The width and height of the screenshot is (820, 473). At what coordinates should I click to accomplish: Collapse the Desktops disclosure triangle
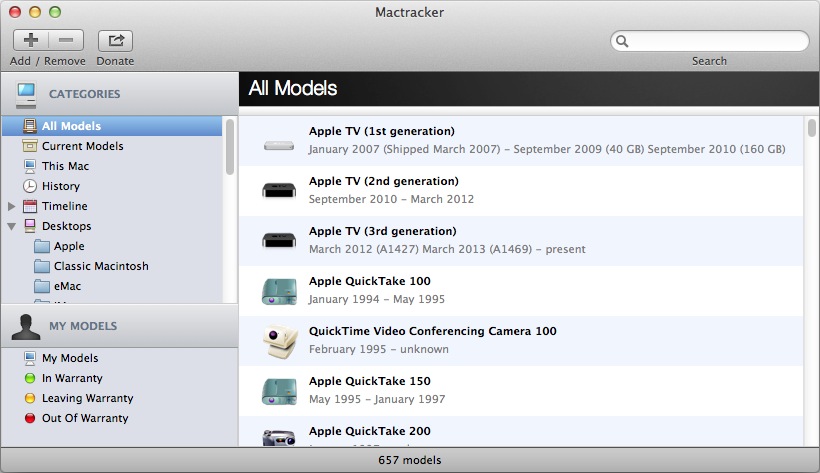(x=12, y=226)
